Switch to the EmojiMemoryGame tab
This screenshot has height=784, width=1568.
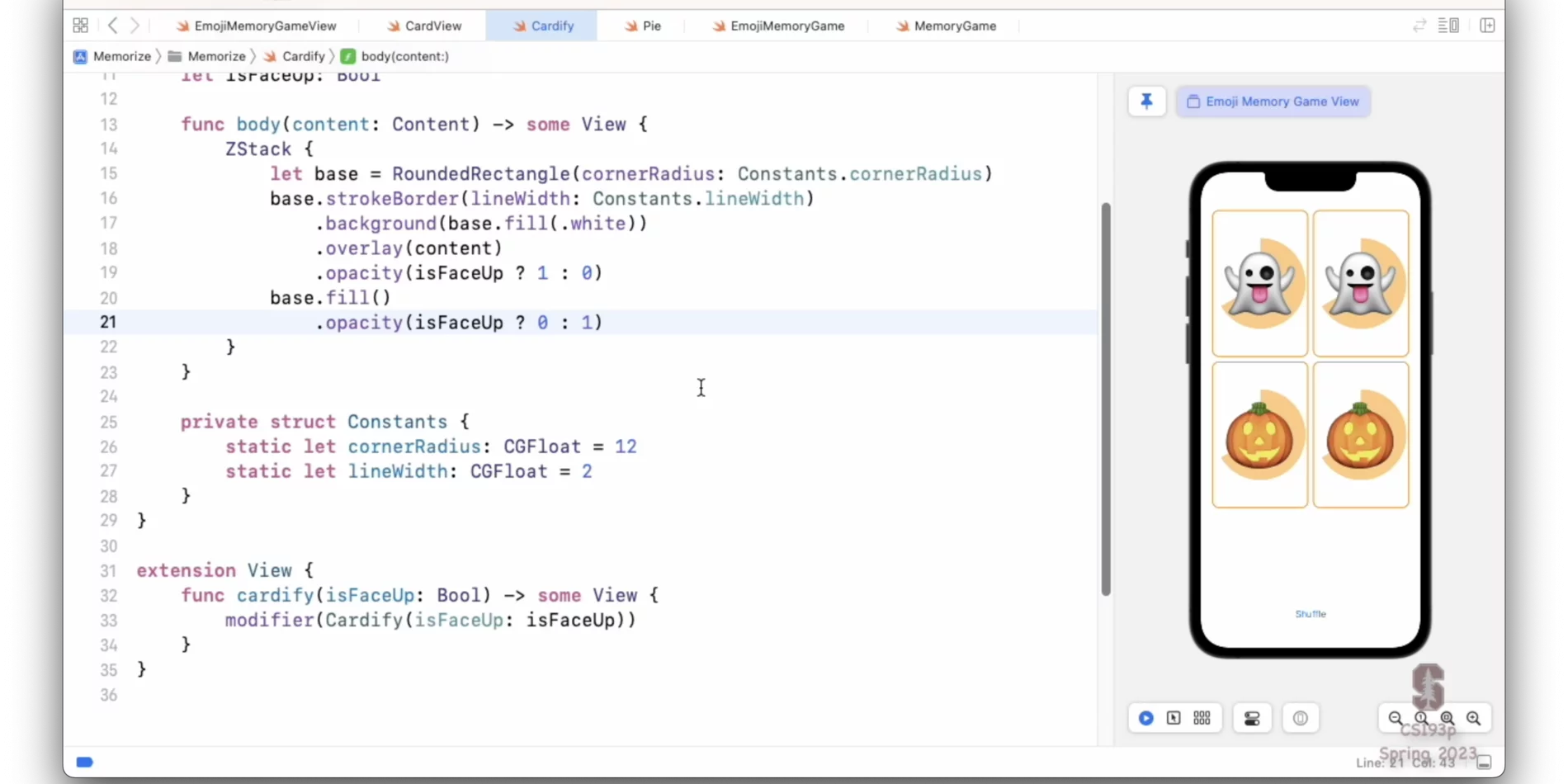click(778, 26)
